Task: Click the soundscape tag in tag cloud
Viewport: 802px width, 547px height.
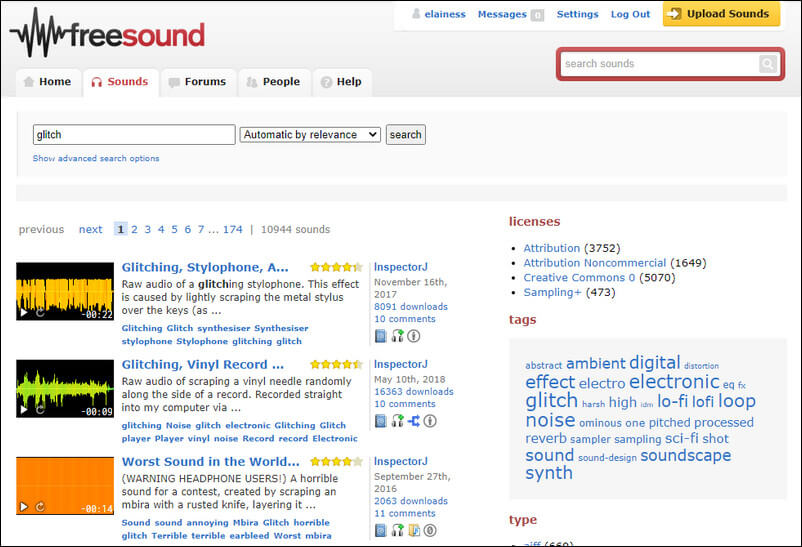Action: pos(685,455)
